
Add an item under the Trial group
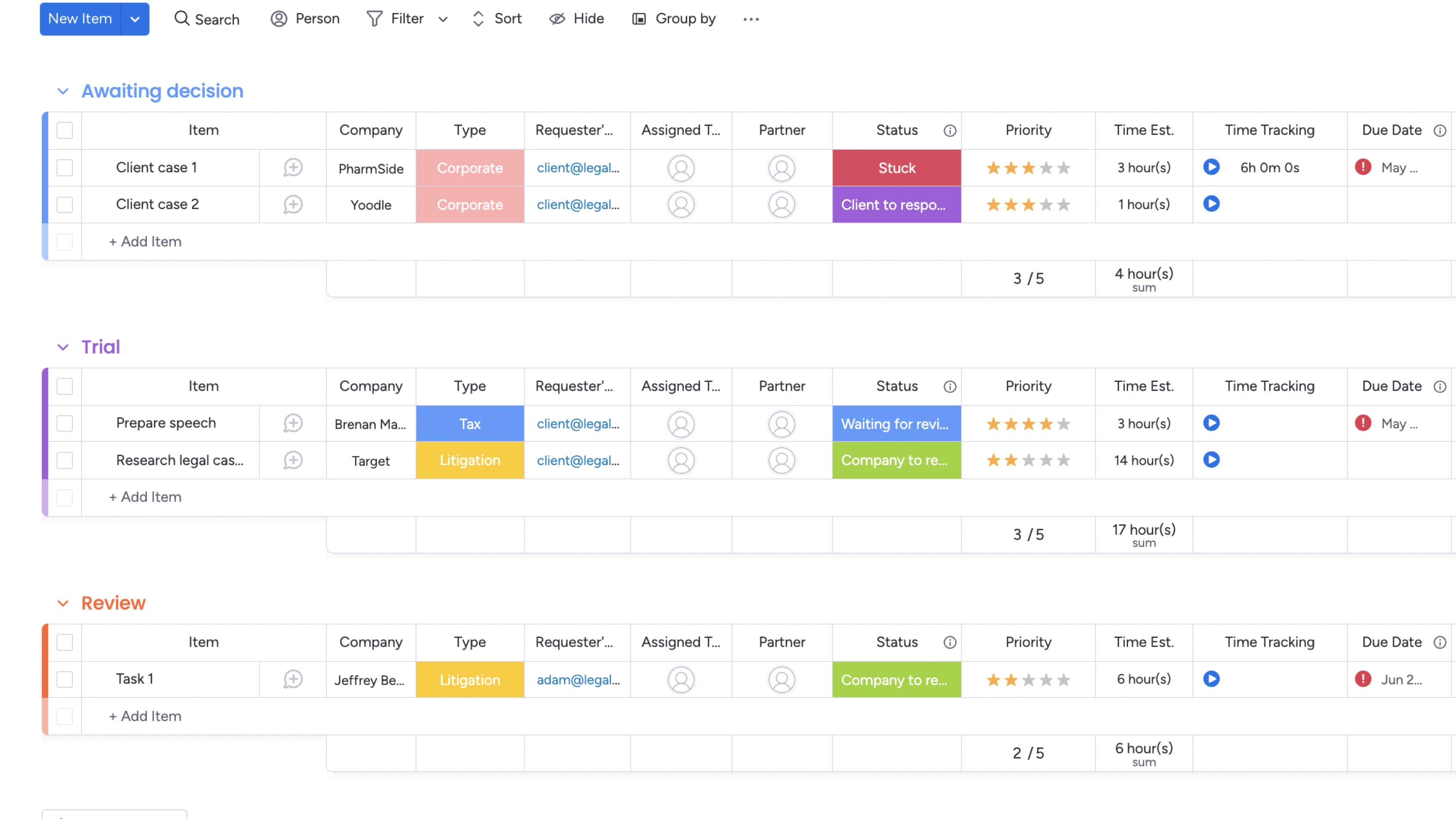click(x=145, y=497)
